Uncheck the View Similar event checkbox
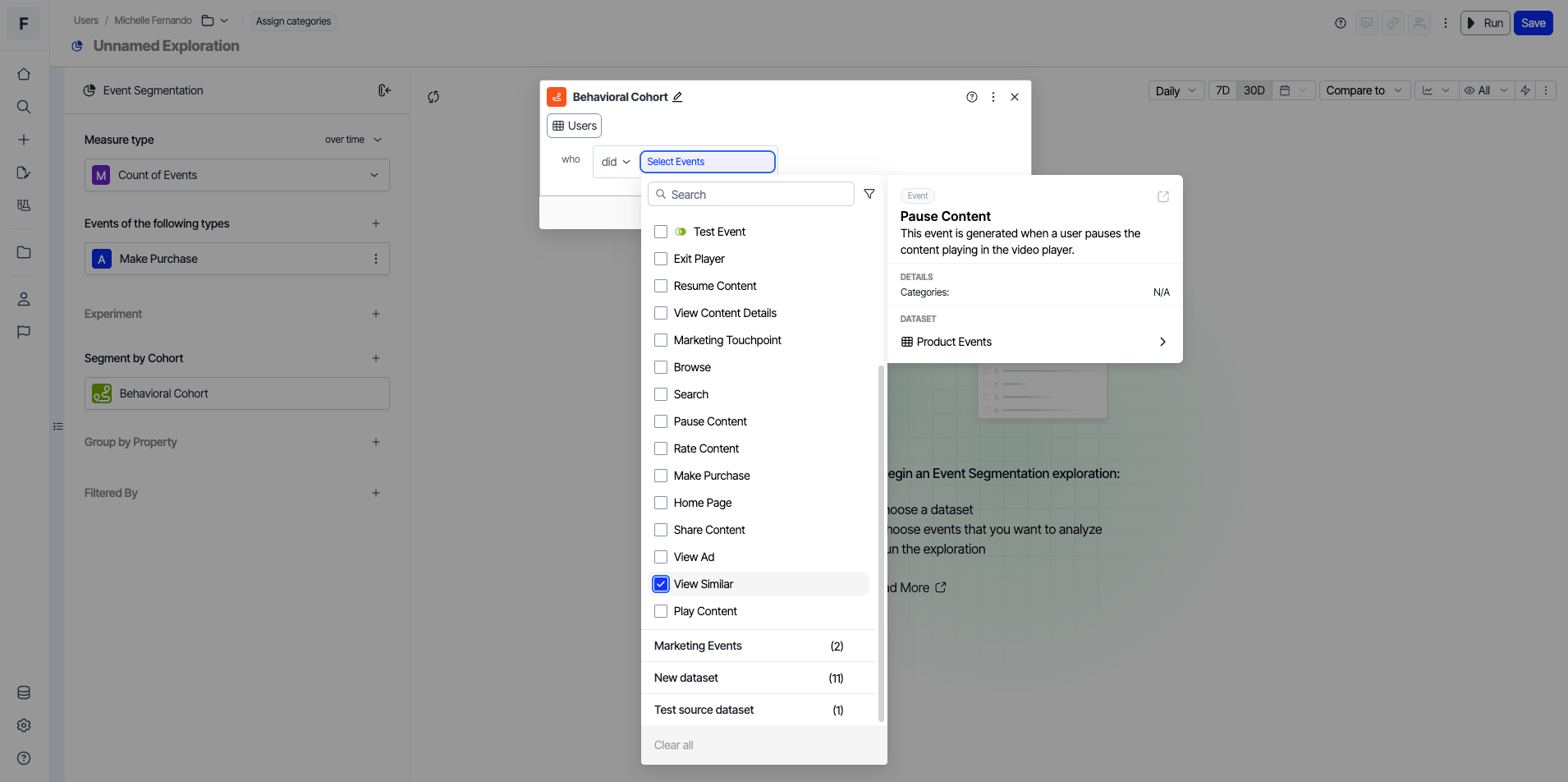The image size is (1568, 782). tap(661, 584)
